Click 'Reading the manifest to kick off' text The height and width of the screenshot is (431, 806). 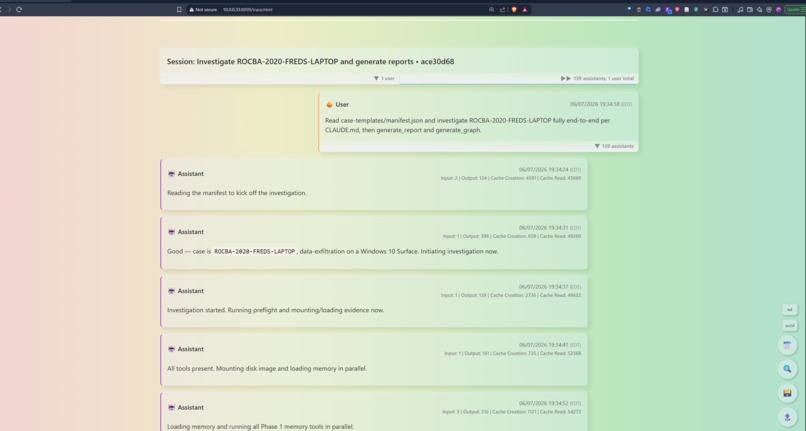(x=236, y=193)
